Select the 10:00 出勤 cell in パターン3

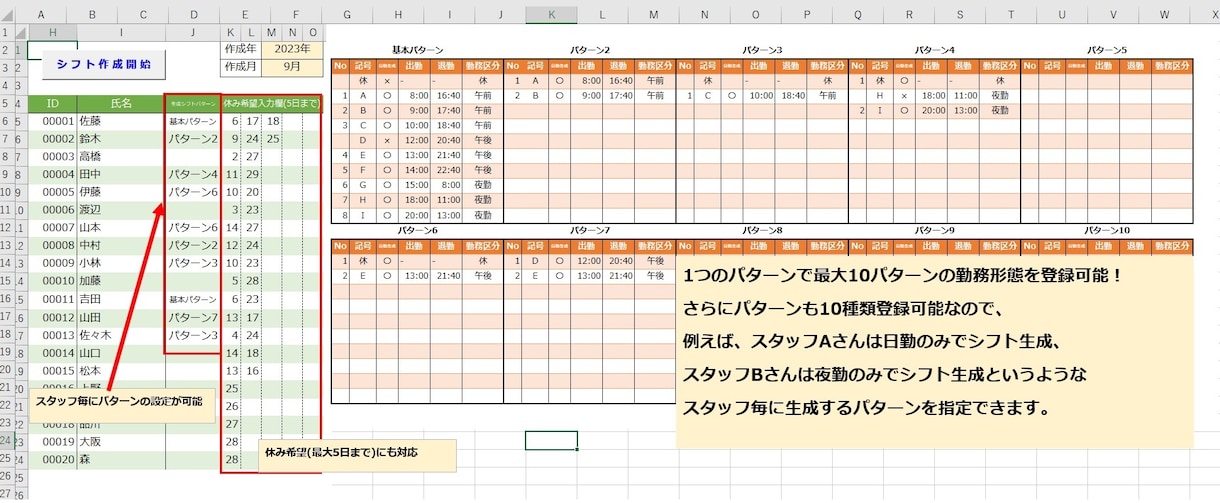761,95
